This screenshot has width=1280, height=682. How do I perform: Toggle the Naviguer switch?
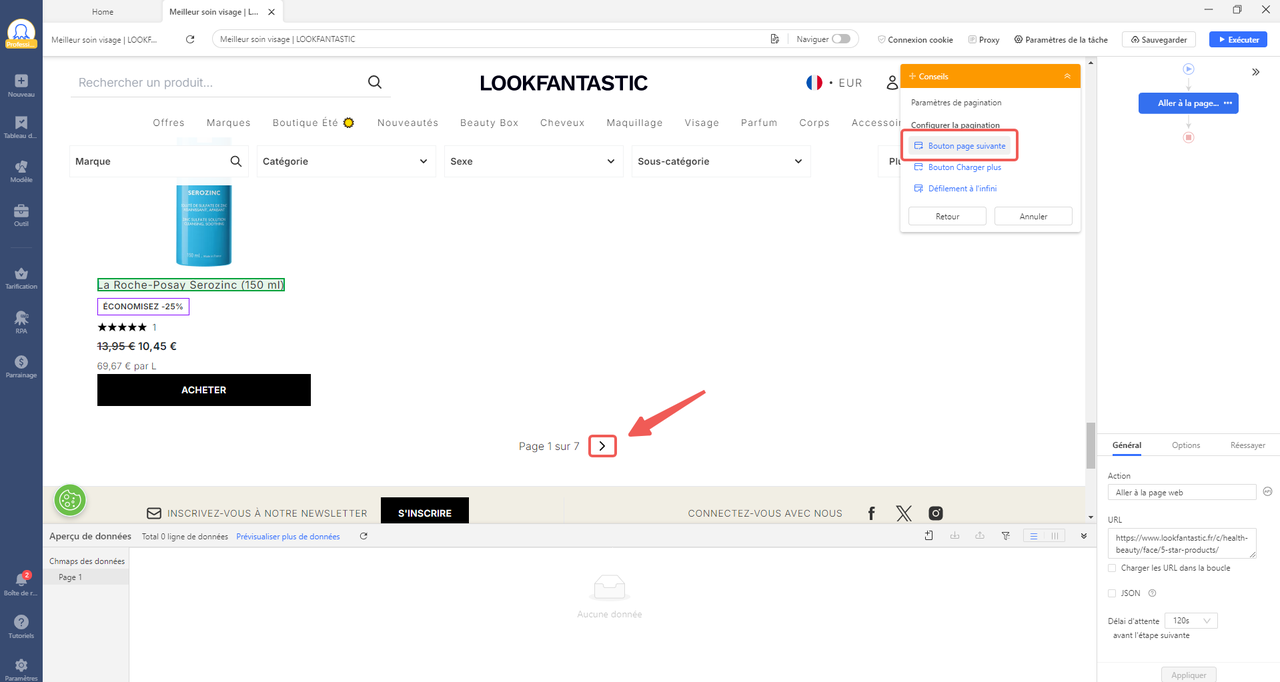[841, 39]
